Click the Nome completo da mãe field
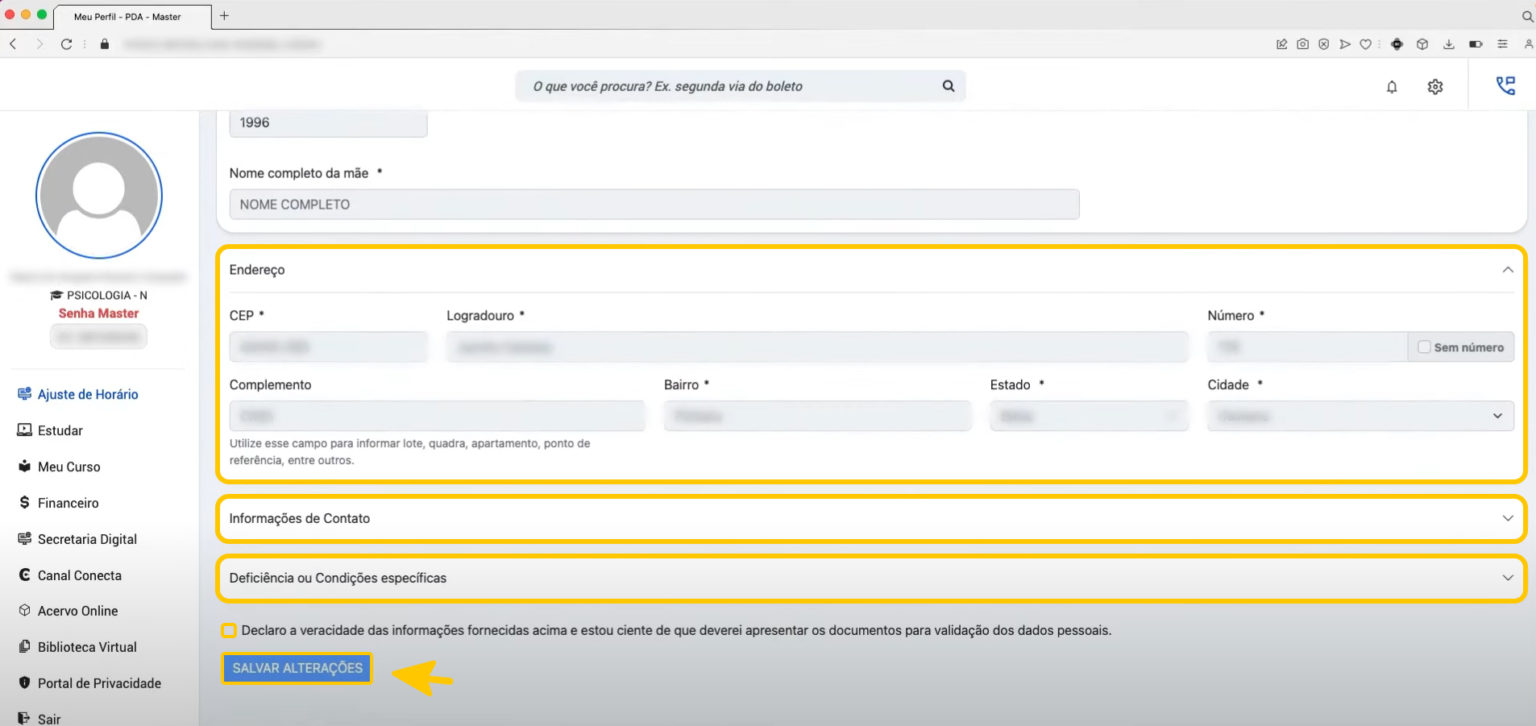This screenshot has height=726, width=1536. click(654, 204)
